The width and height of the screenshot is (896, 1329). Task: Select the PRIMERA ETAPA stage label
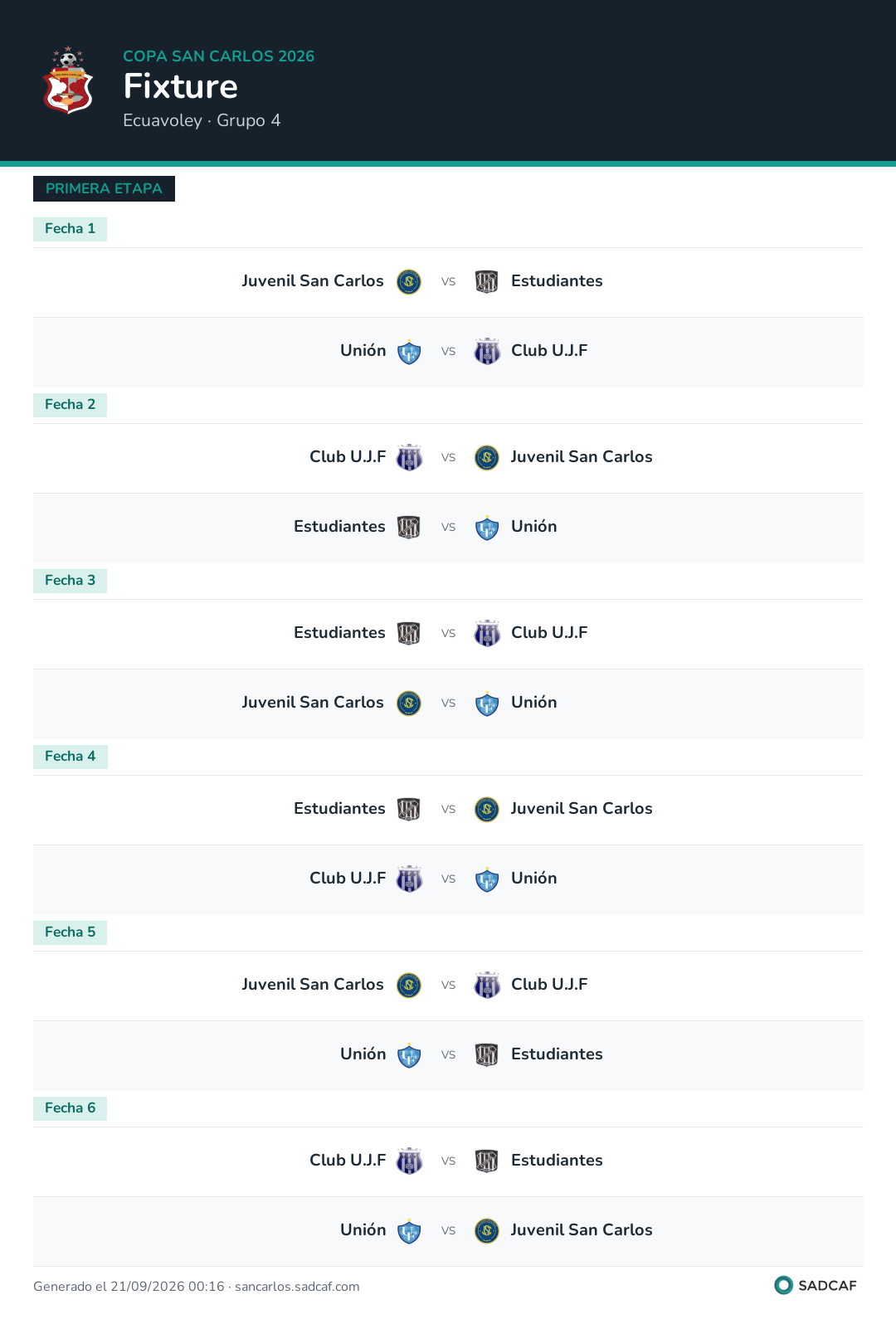click(x=104, y=188)
